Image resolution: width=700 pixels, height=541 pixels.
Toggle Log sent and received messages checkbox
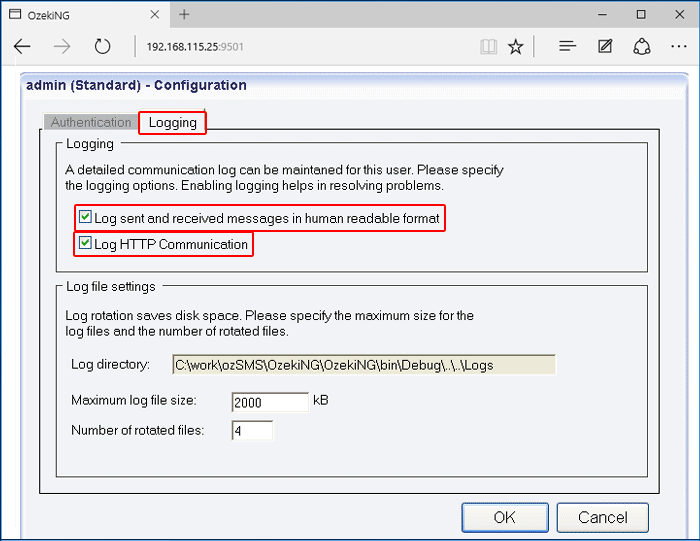tap(85, 217)
